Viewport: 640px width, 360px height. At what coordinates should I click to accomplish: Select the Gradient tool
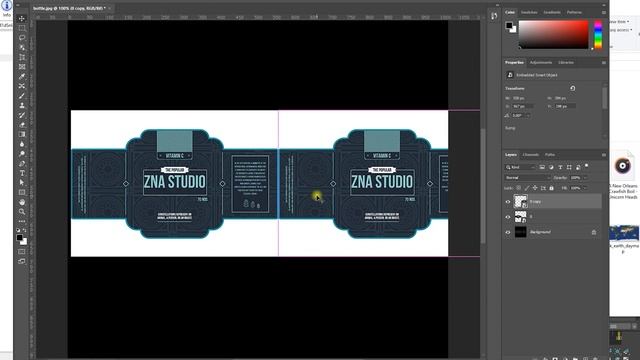(x=22, y=134)
